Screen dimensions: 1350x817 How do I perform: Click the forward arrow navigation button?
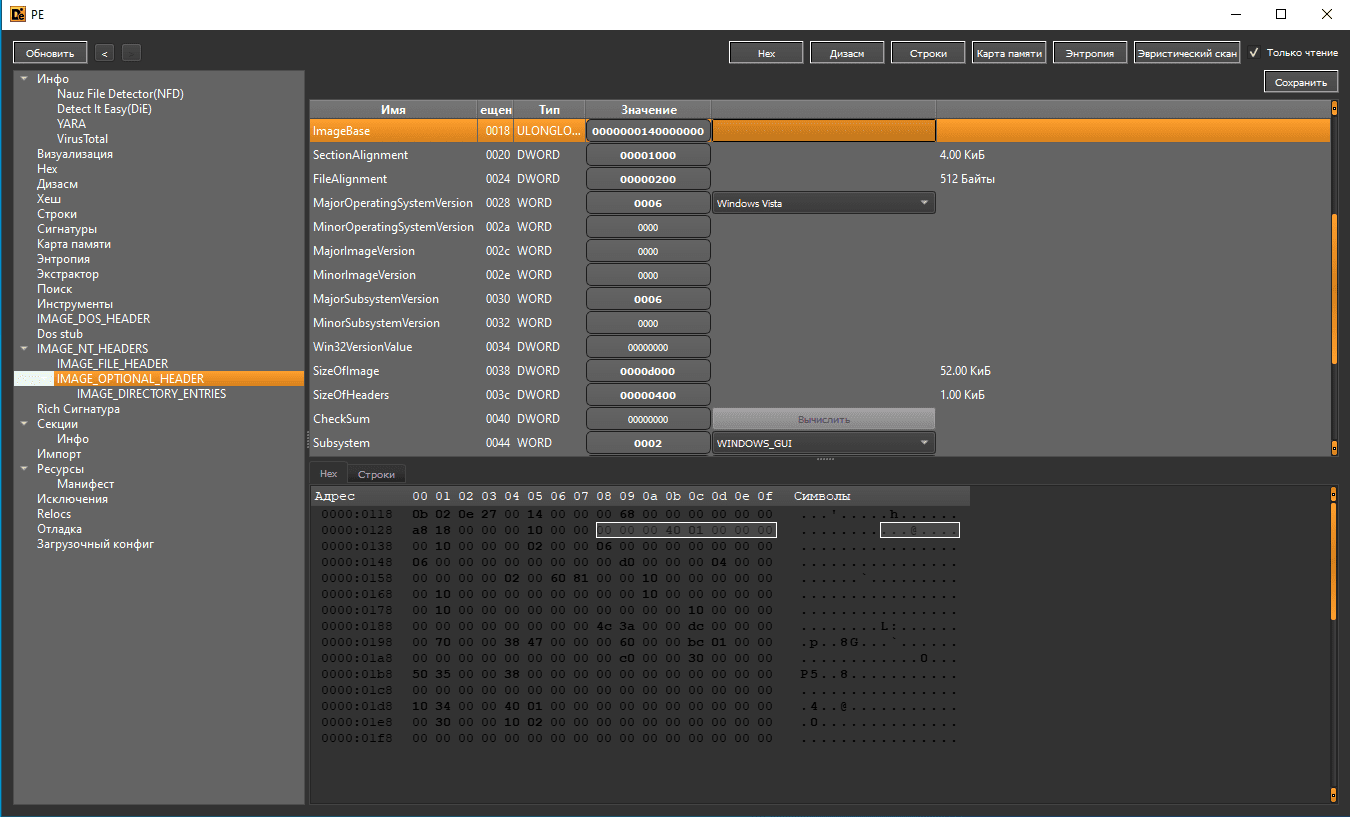(131, 53)
